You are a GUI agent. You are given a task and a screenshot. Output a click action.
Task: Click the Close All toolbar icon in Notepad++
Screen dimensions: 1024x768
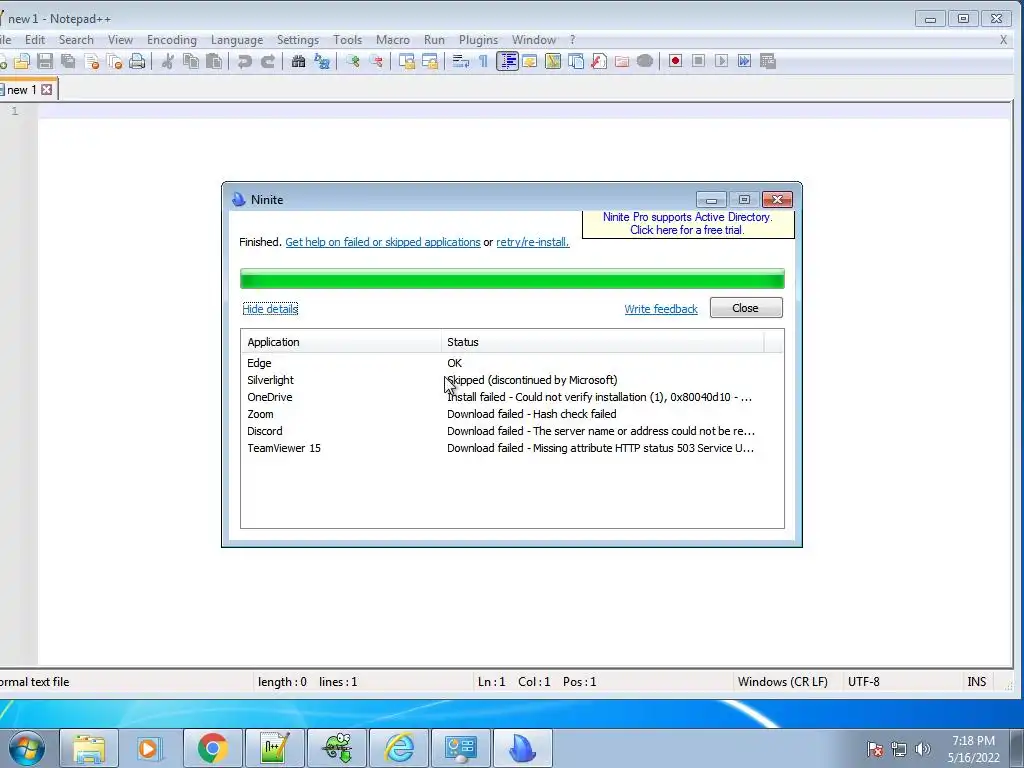114,61
